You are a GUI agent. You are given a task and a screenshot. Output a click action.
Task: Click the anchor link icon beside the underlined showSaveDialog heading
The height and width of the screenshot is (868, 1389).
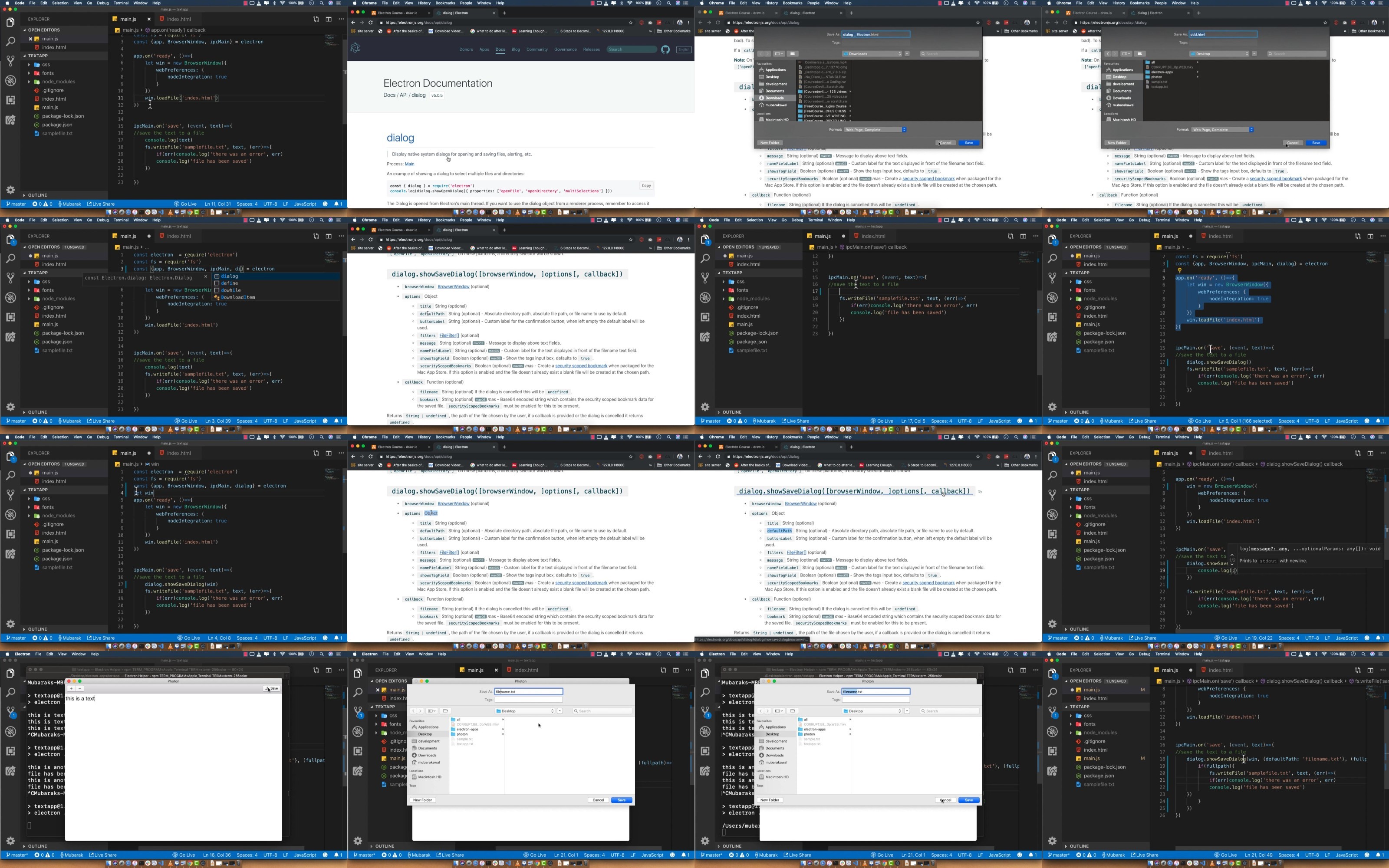tap(981, 492)
